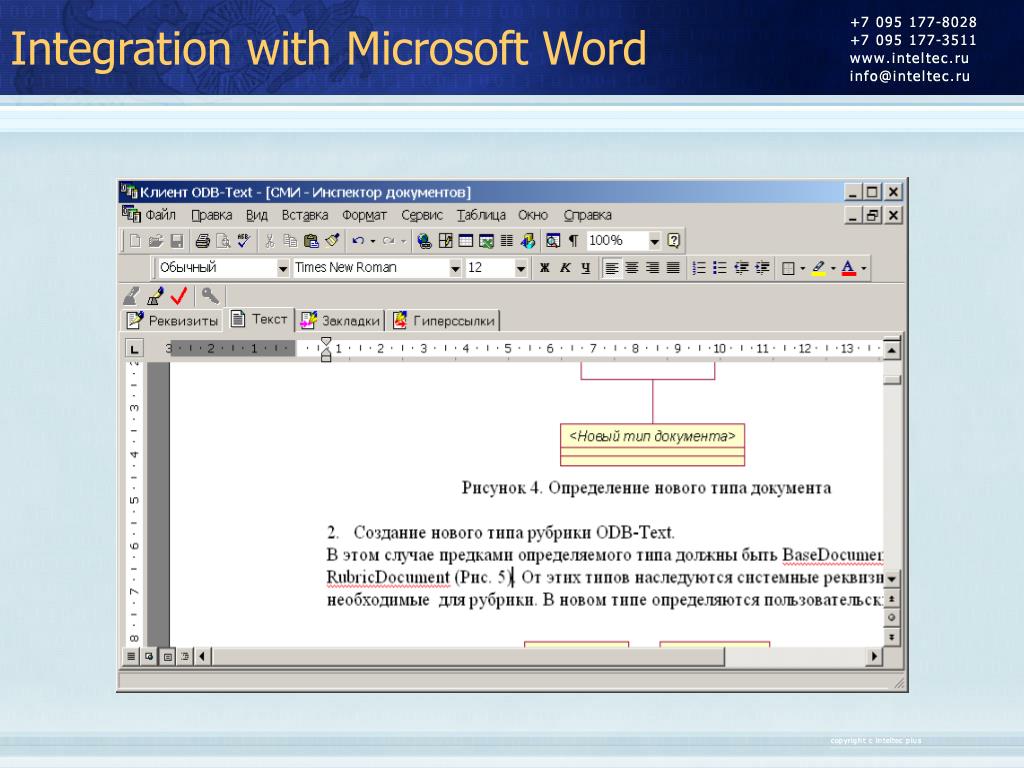This screenshot has height=768, width=1024.
Task: Open Print Preview
Action: click(223, 241)
